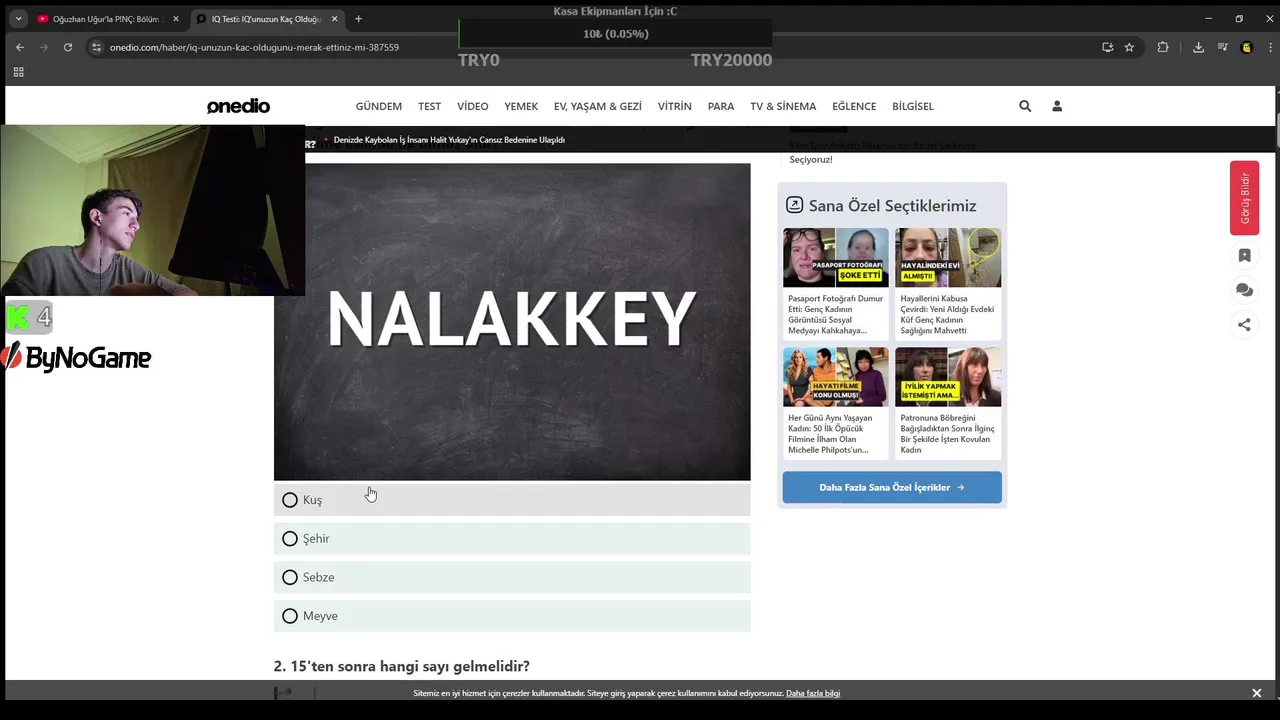The image size is (1280, 720).
Task: Open the EV, YAŞAM & GEZİ menu
Action: click(598, 106)
